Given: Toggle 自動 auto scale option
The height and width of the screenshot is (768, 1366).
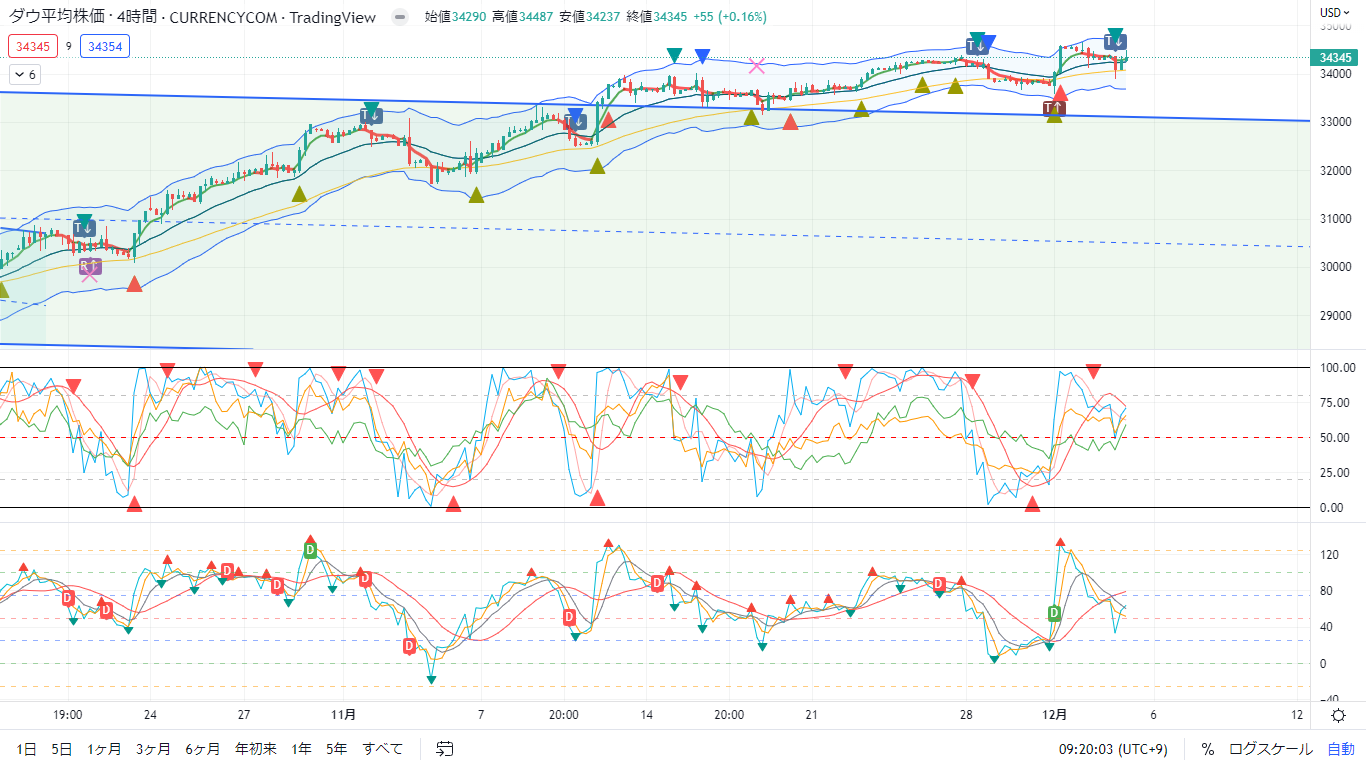Looking at the screenshot, I should (x=1340, y=748).
